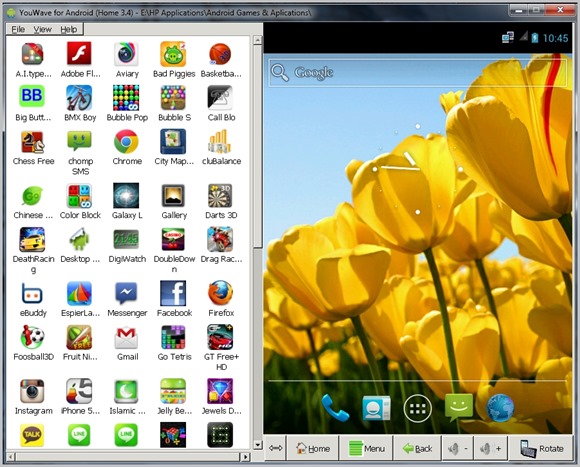Click the Back button
580x467 pixels.
417,449
